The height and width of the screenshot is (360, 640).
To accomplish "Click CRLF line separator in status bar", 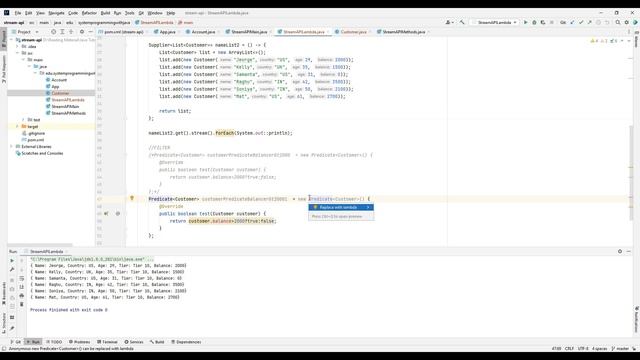I will [569, 349].
